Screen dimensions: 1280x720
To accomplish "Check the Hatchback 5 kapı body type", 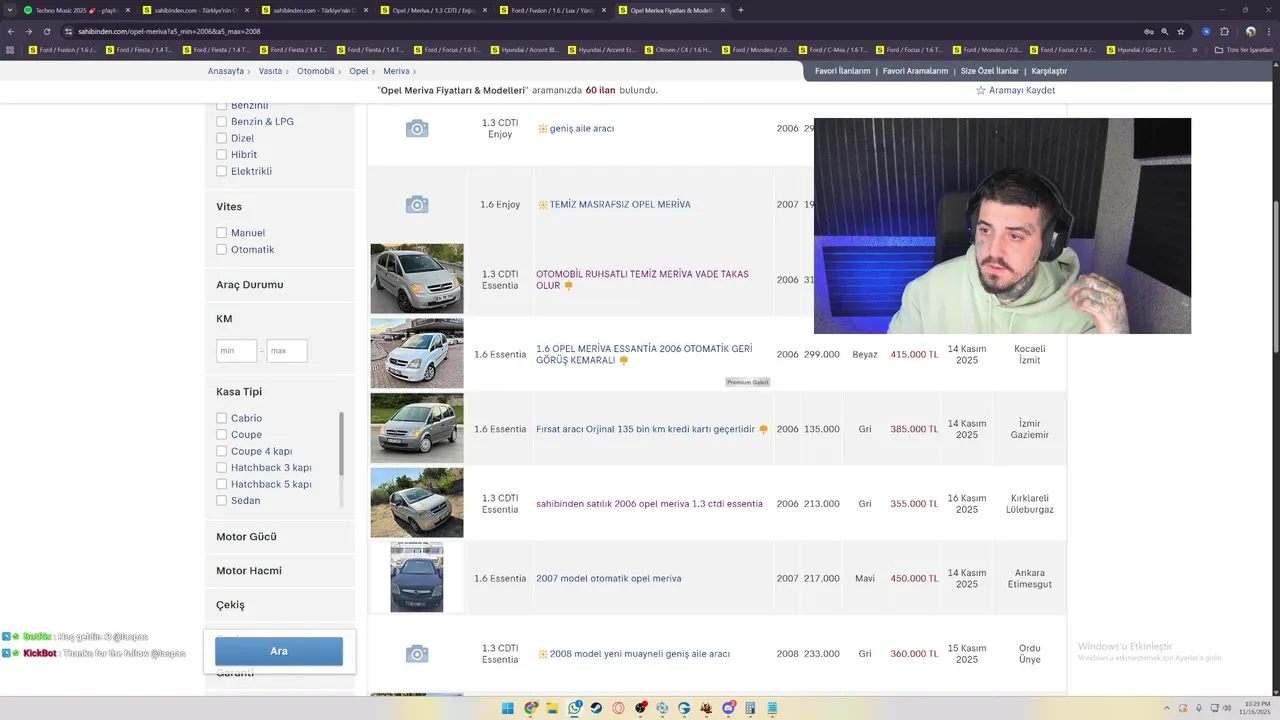I will (222, 484).
